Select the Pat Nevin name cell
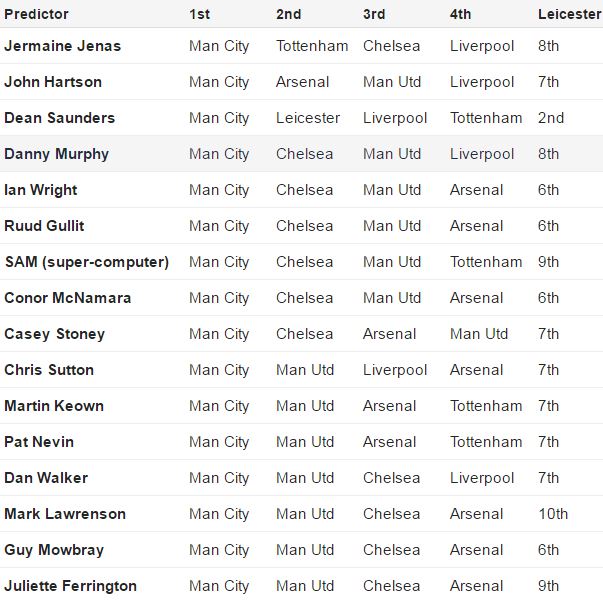The height and width of the screenshot is (602, 603). [x=39, y=442]
